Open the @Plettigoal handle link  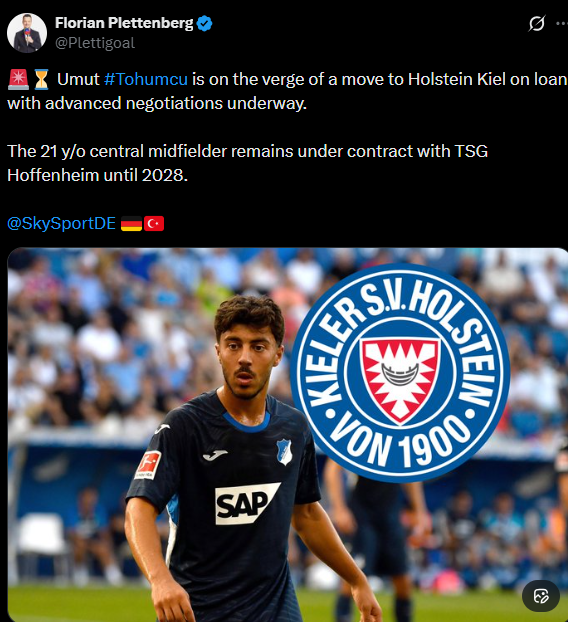[x=95, y=43]
